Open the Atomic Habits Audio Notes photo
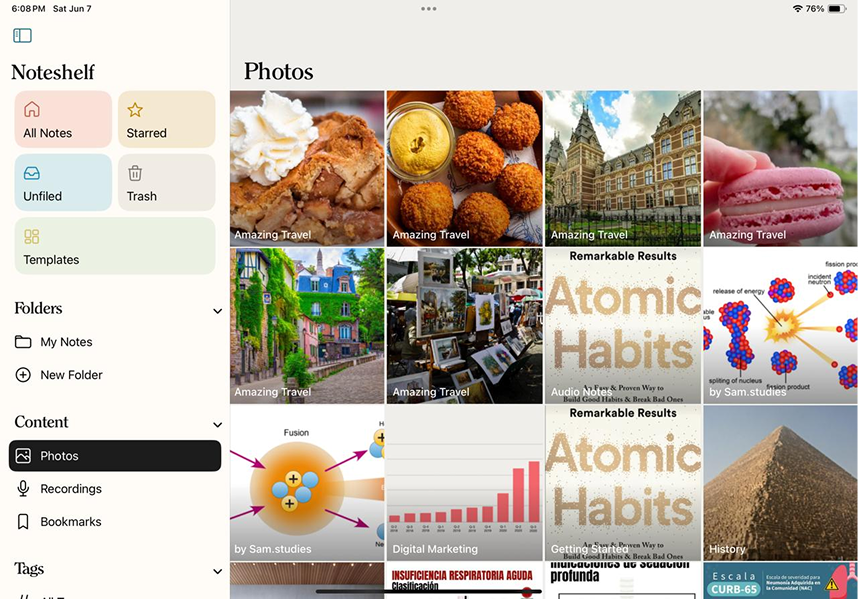Viewport: 858px width, 599px height. click(622, 325)
